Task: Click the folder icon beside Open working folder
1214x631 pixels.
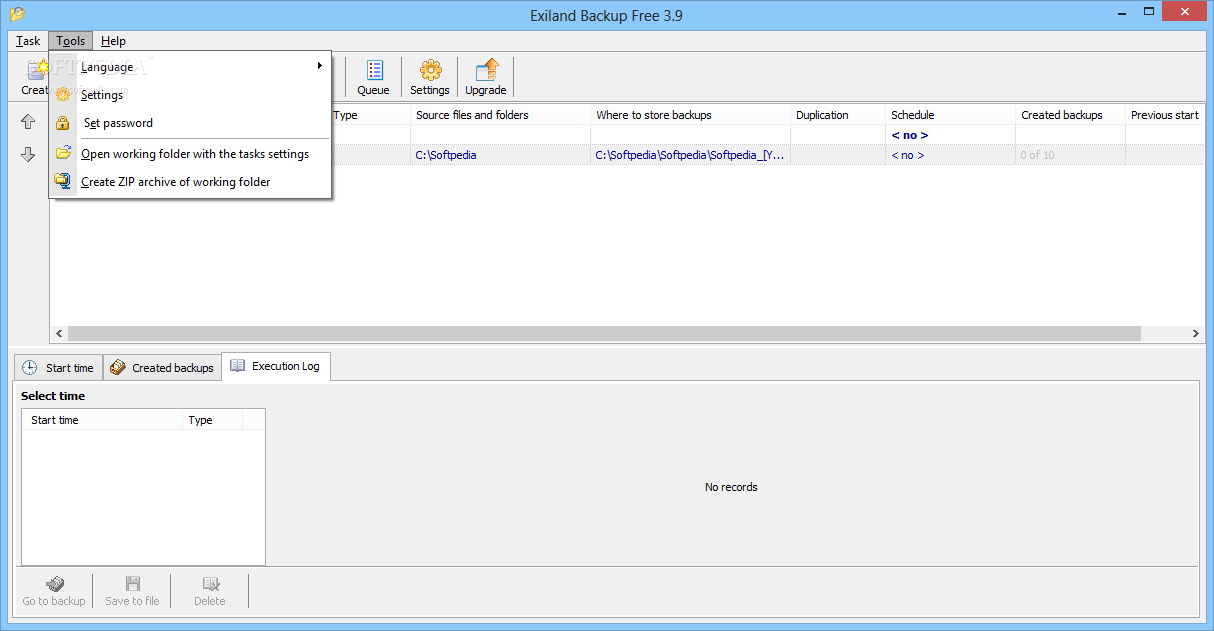Action: click(63, 154)
